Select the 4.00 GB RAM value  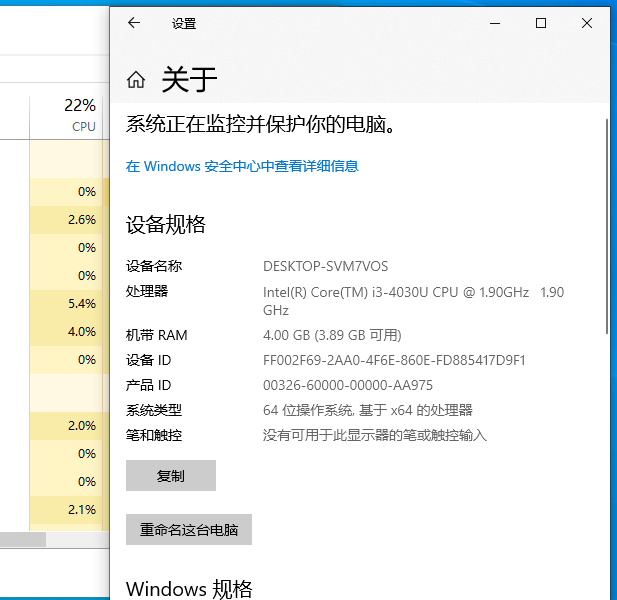pyautogui.click(x=332, y=335)
